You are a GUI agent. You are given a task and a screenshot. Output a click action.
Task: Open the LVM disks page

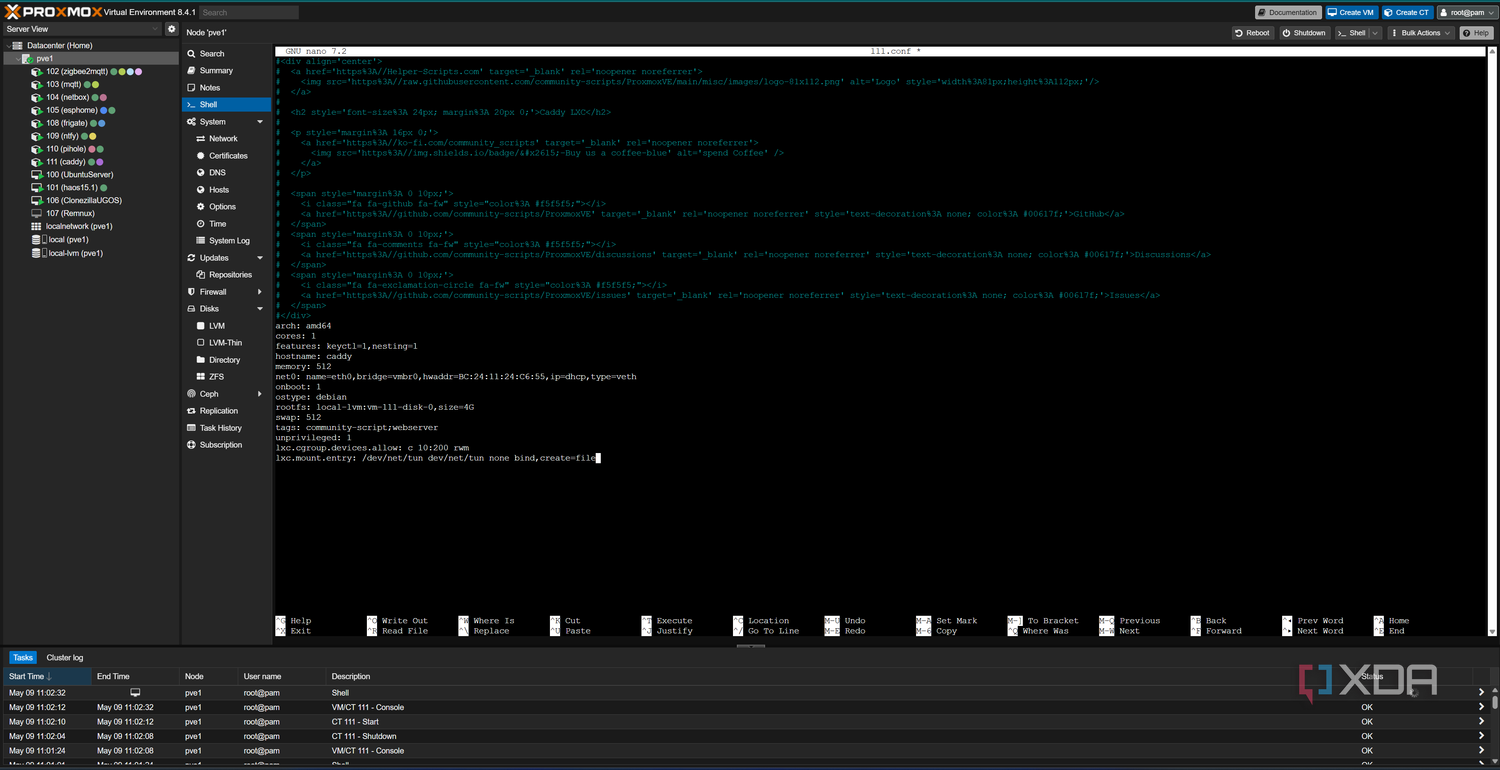[226, 326]
